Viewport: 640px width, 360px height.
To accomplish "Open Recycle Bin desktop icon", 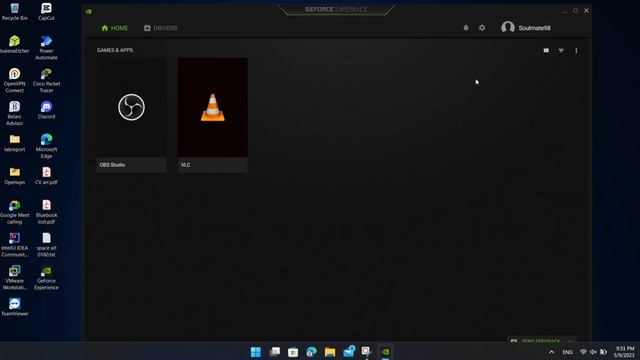I will point(15,12).
